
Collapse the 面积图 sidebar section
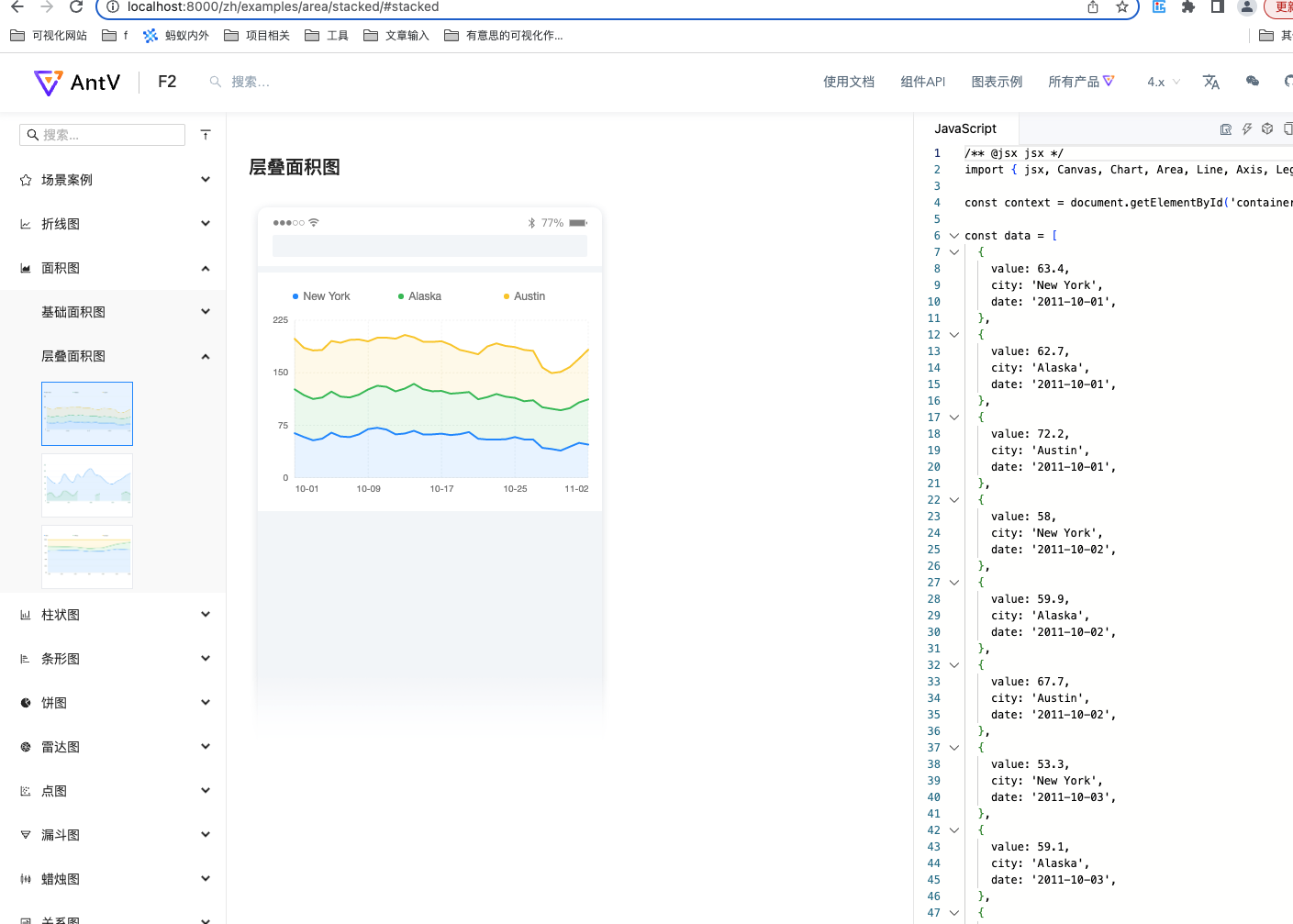206,268
